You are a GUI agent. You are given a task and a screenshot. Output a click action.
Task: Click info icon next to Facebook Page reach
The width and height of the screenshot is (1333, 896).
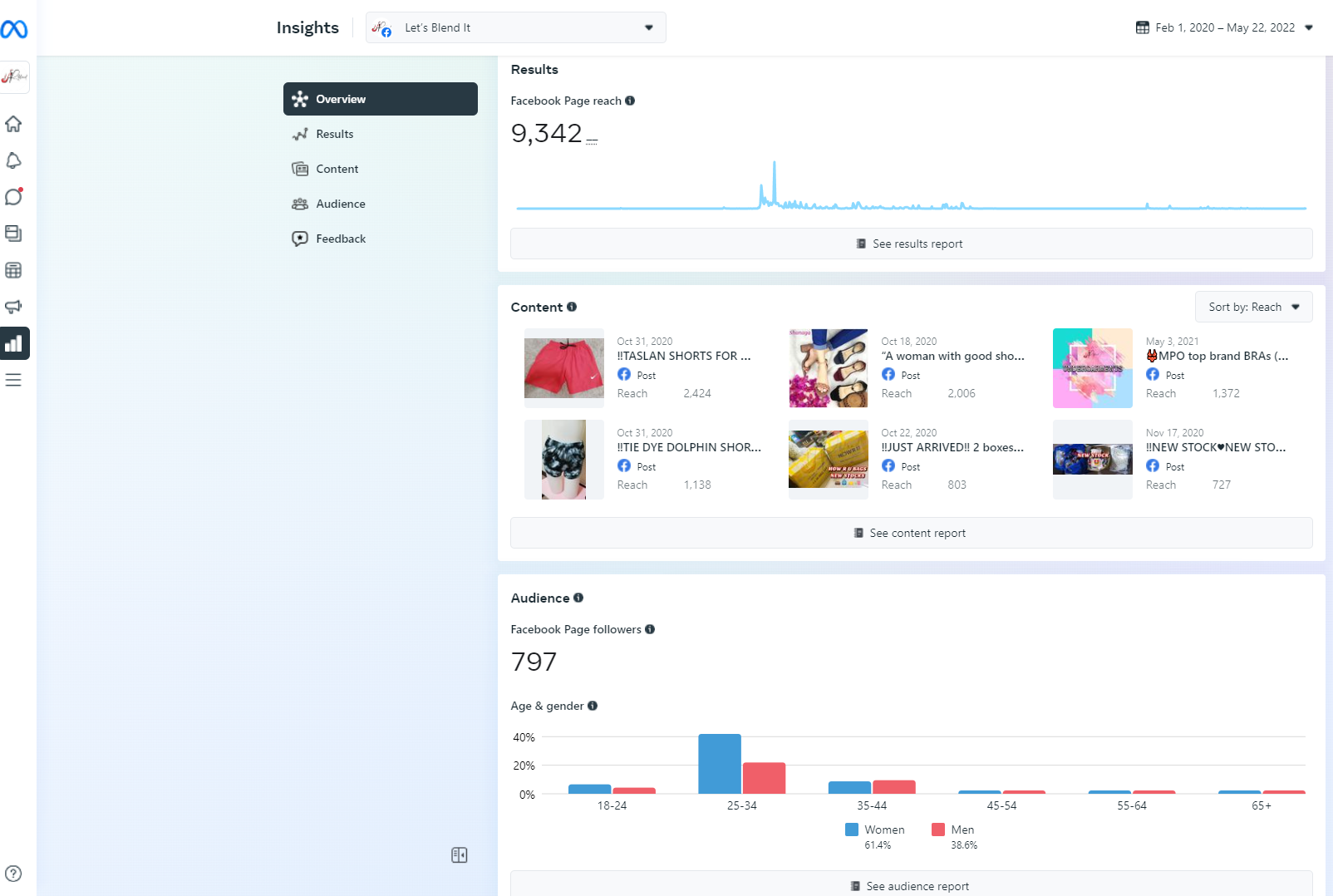click(630, 101)
